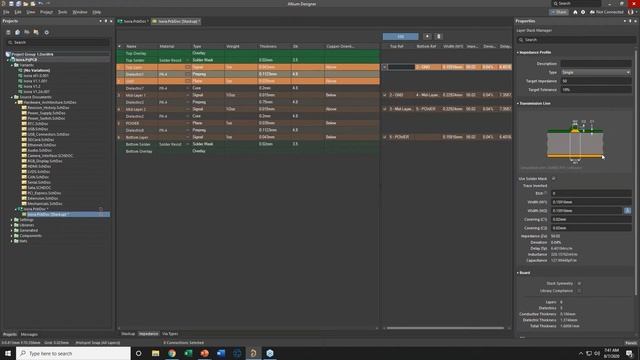Open the Edit menu
The image size is (640, 360).
click(x=18, y=12)
